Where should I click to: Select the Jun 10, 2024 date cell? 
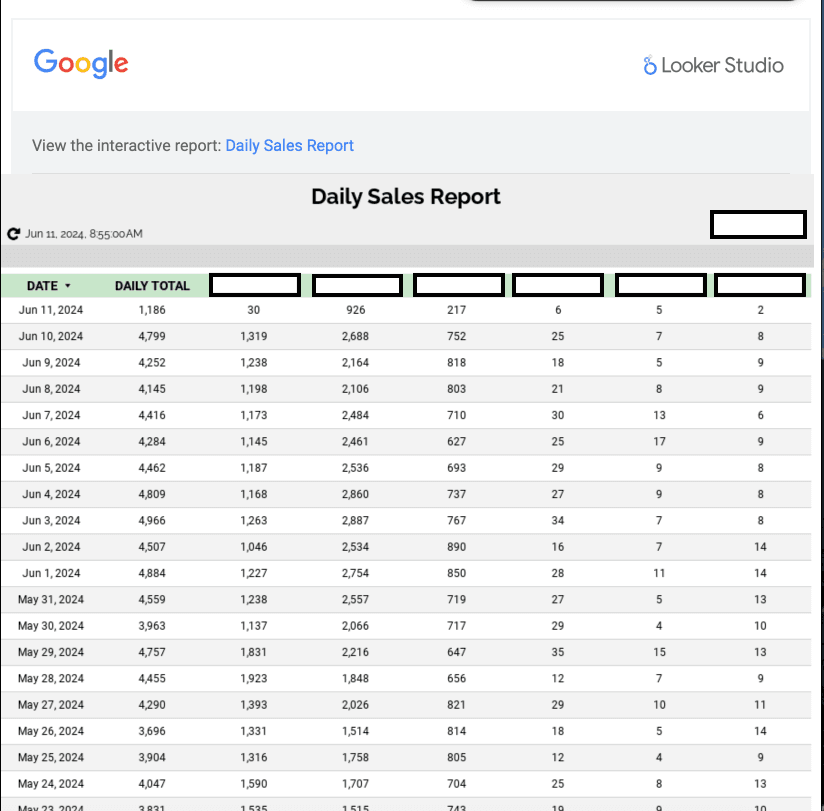pos(51,336)
